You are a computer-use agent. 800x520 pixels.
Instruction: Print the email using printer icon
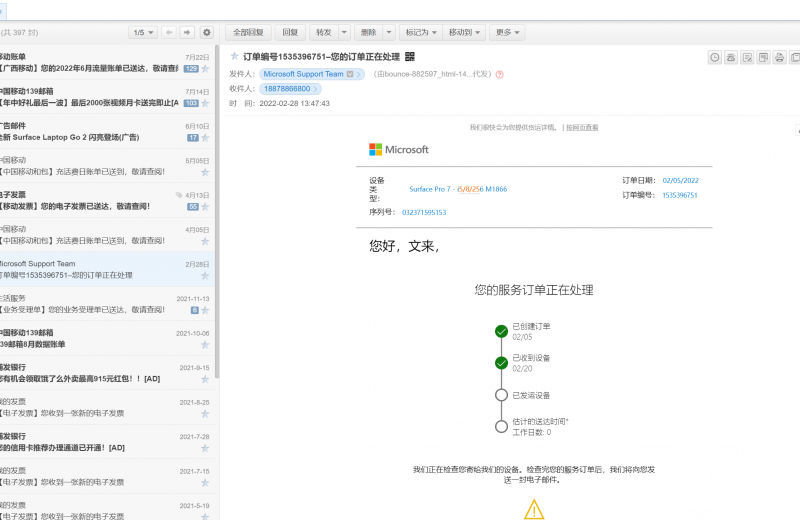[779, 58]
